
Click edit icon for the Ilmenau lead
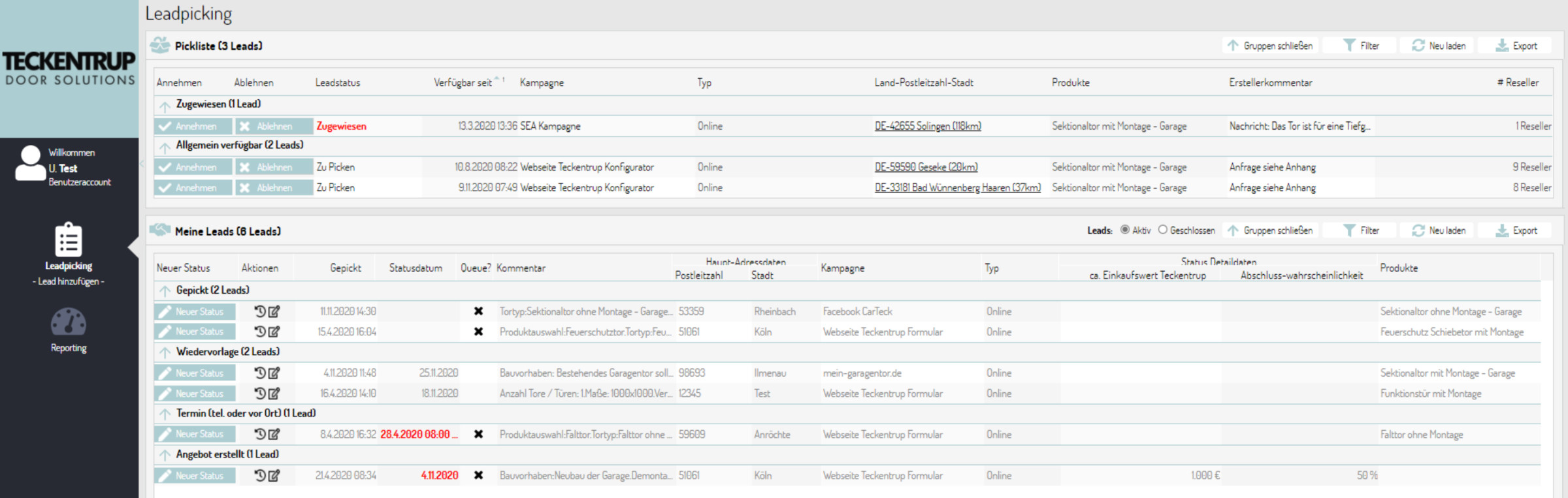(x=274, y=373)
